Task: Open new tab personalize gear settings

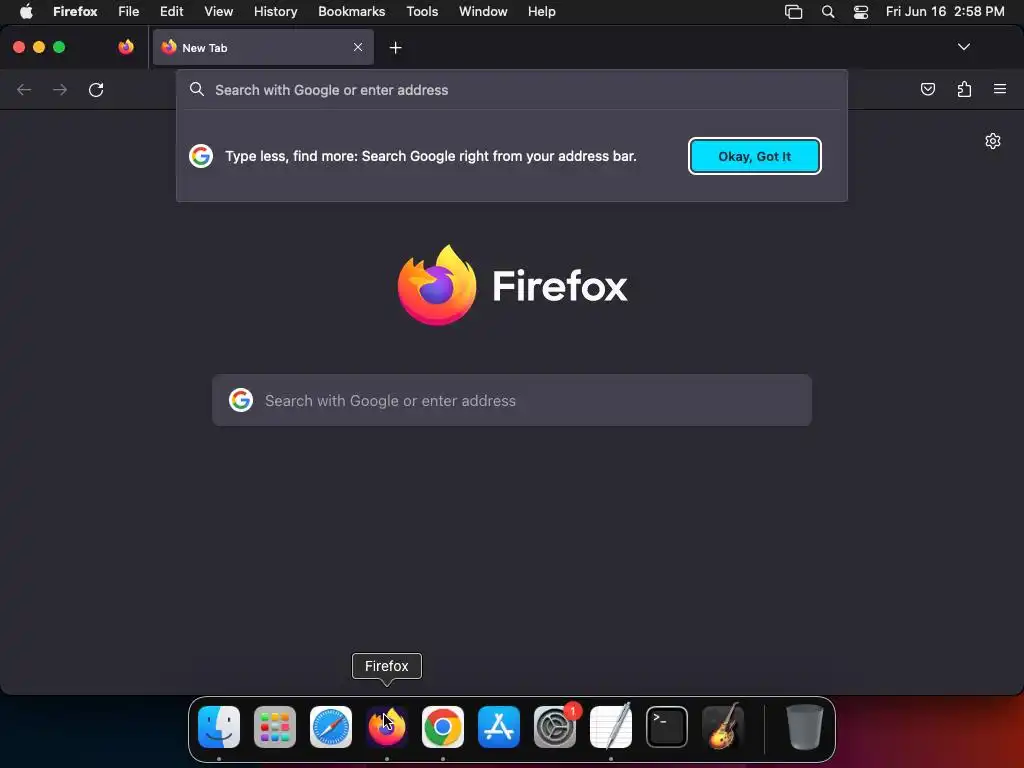Action: coord(993,141)
